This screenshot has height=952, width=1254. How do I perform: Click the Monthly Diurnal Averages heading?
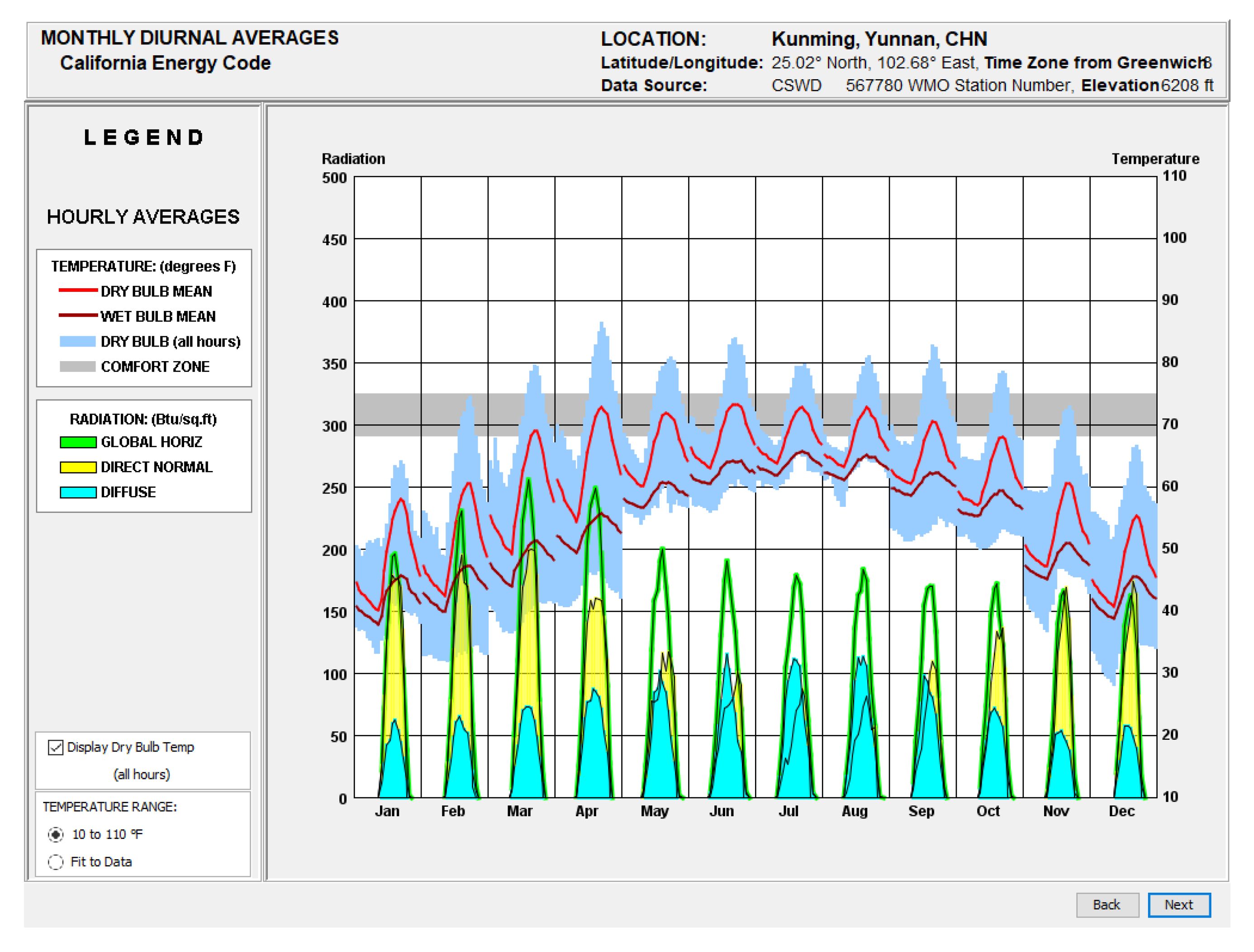click(x=190, y=38)
